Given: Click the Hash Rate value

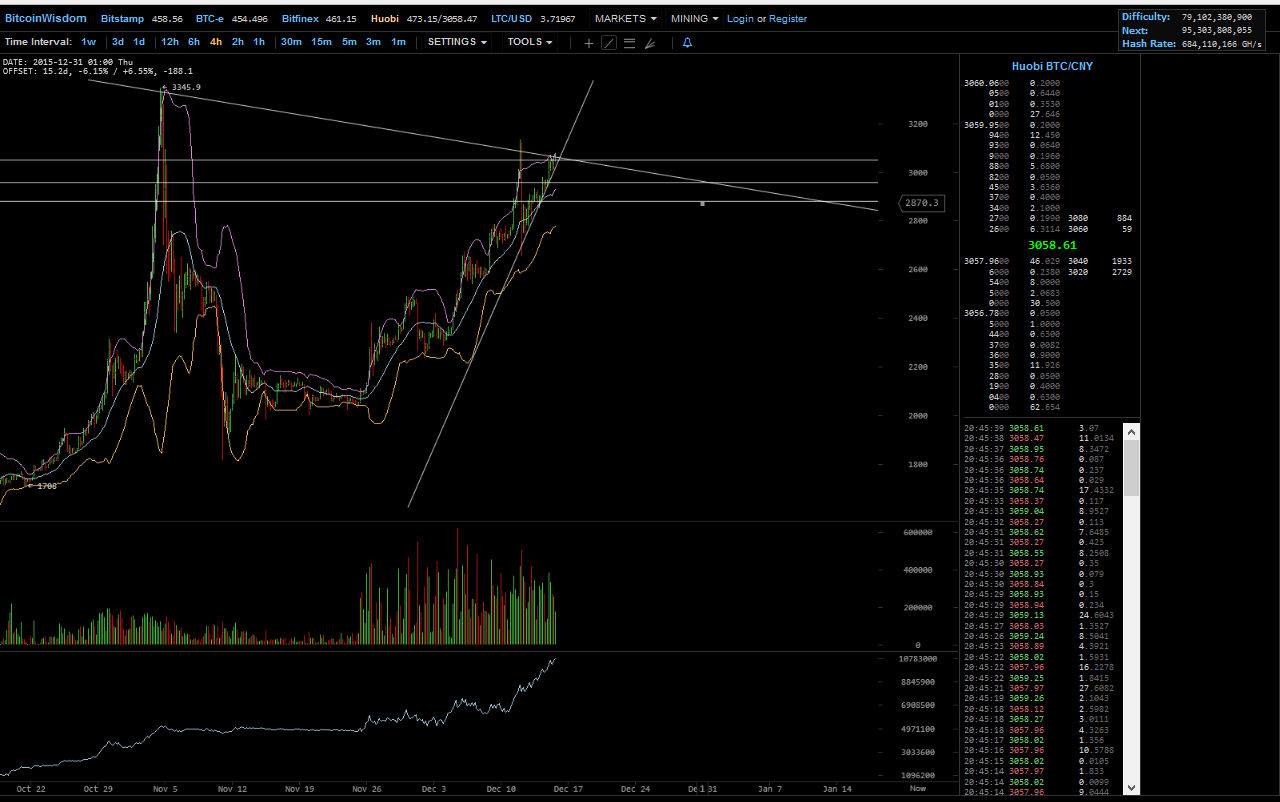Looking at the screenshot, I should [1222, 44].
